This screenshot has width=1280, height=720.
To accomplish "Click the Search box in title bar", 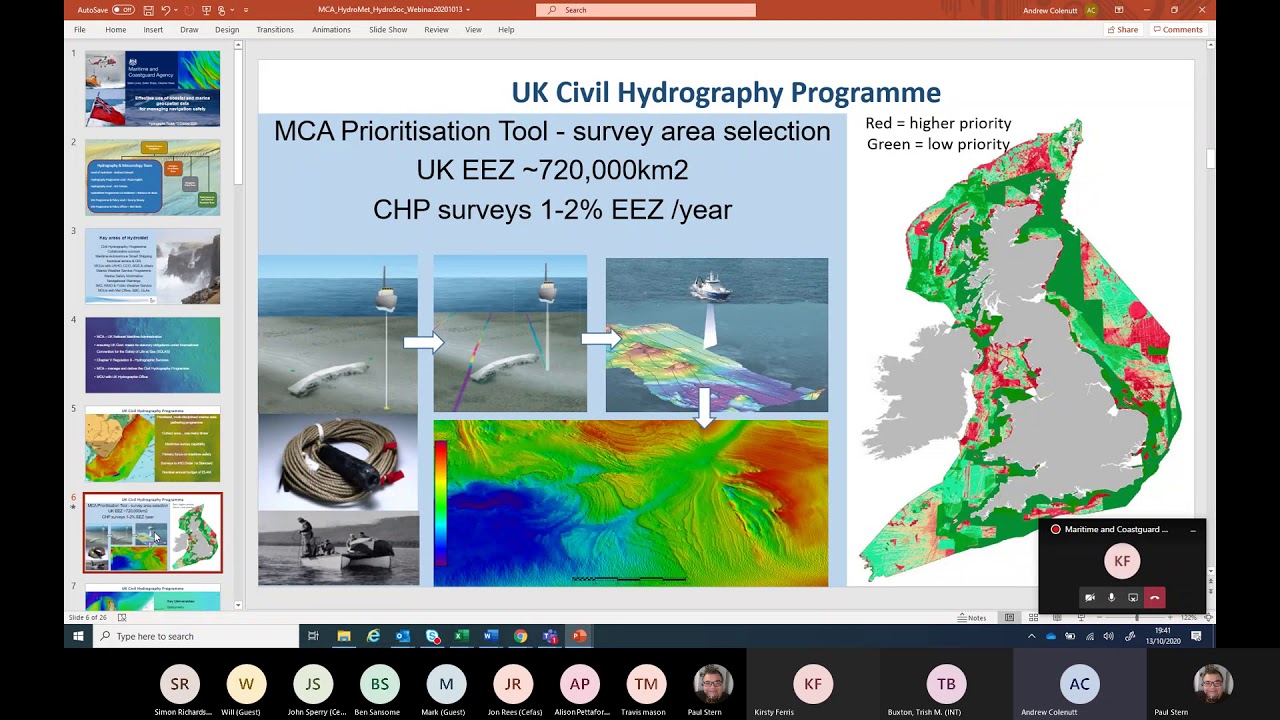I will pos(646,10).
